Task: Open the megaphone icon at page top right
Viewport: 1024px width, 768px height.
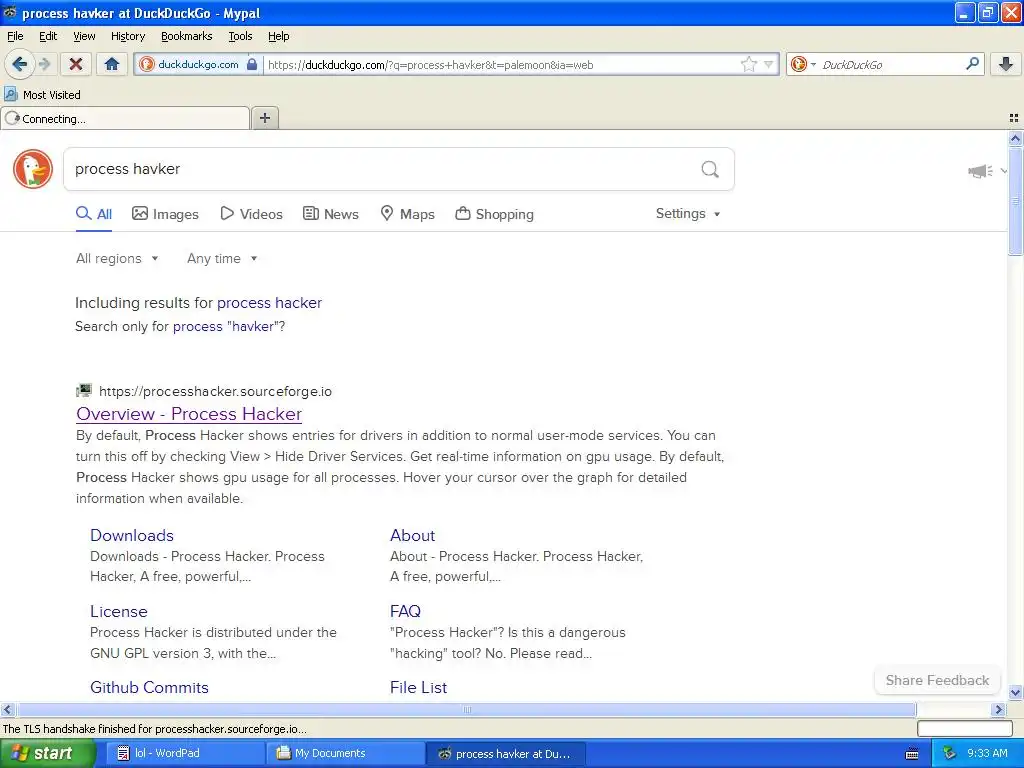Action: click(x=980, y=171)
